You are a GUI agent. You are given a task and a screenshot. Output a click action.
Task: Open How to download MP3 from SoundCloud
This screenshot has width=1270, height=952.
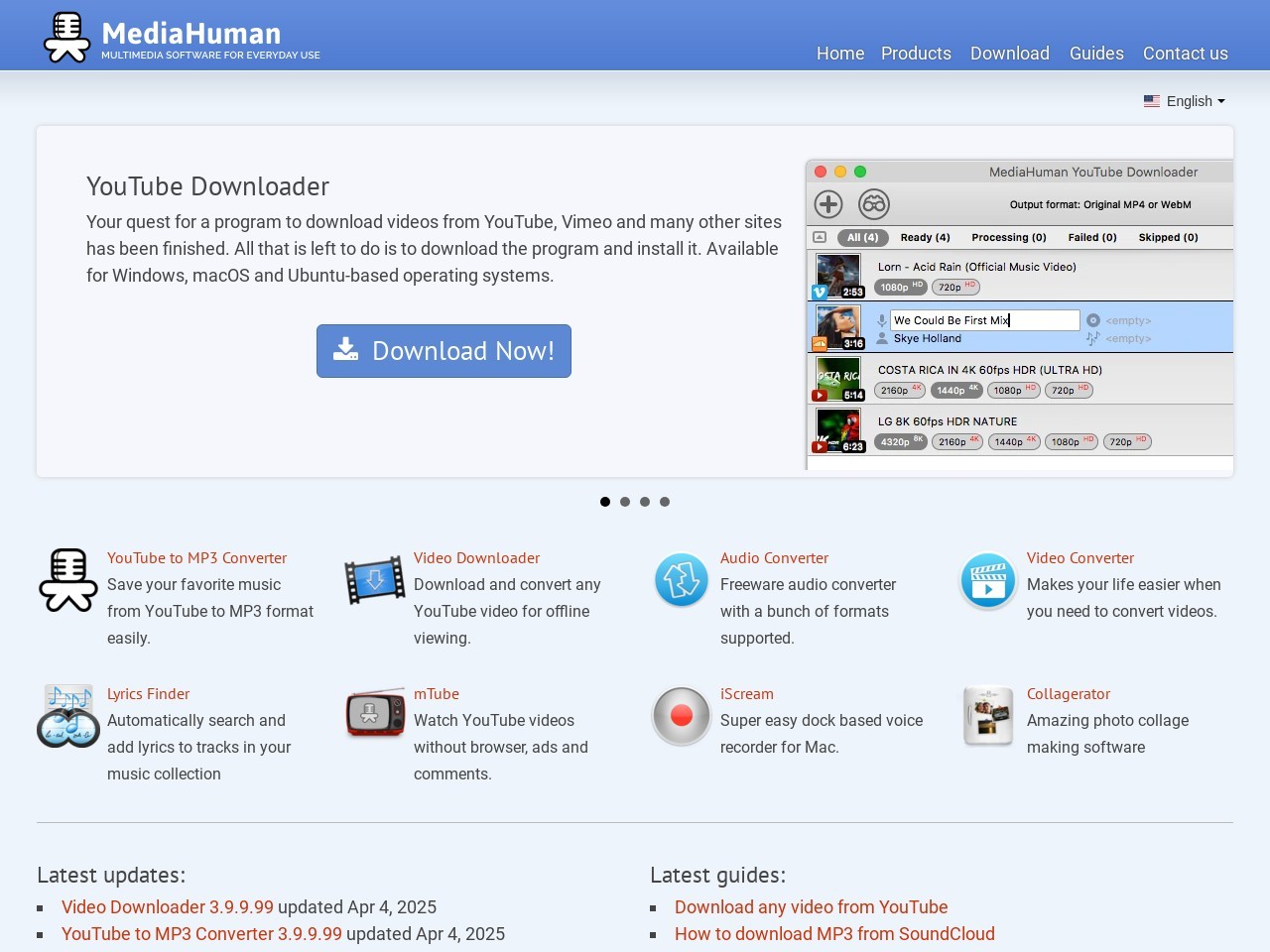(x=834, y=934)
